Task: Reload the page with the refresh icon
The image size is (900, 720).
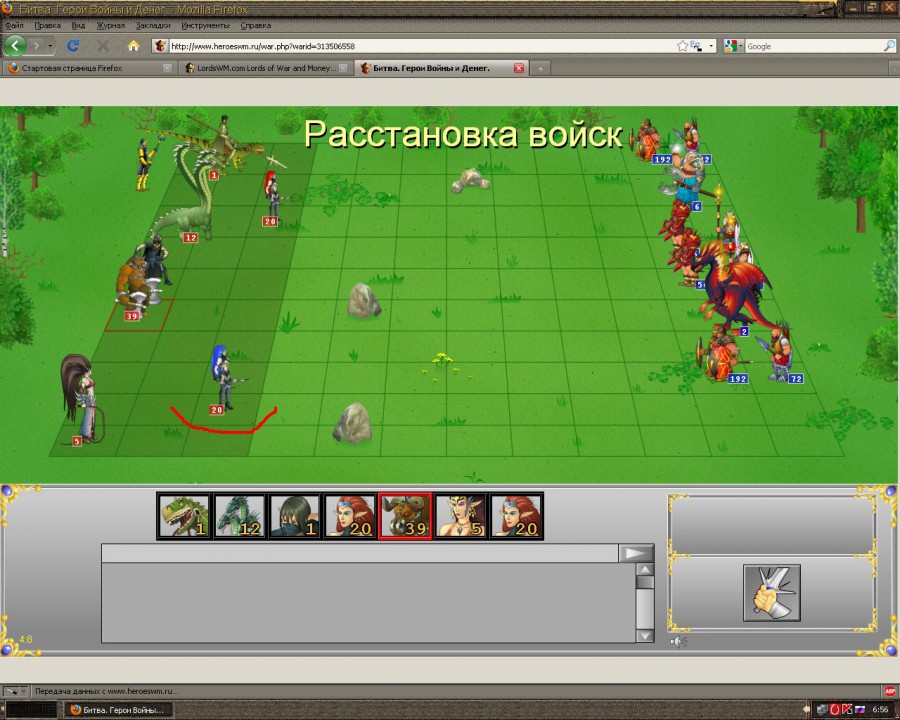Action: pyautogui.click(x=73, y=45)
